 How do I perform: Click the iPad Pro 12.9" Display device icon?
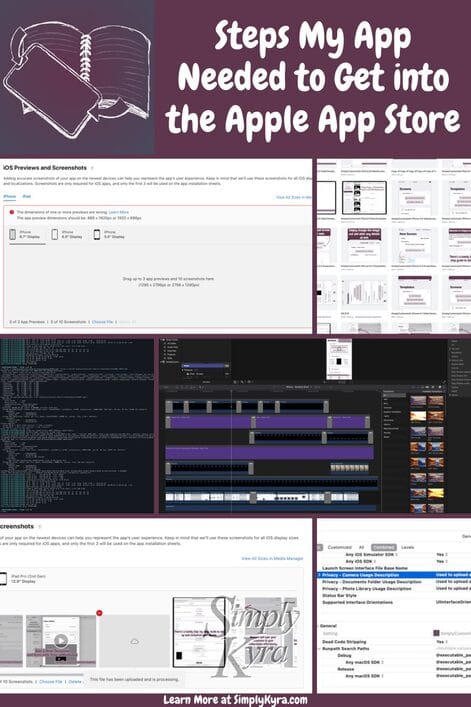[3, 579]
